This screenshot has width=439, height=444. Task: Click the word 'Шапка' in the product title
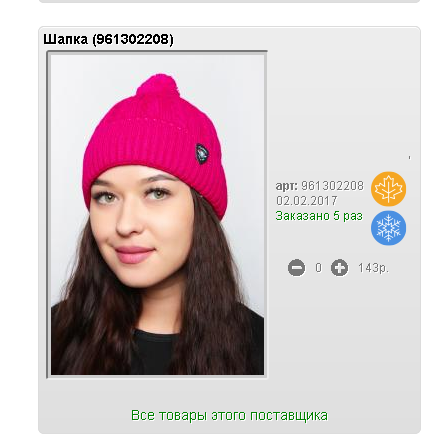(65, 39)
